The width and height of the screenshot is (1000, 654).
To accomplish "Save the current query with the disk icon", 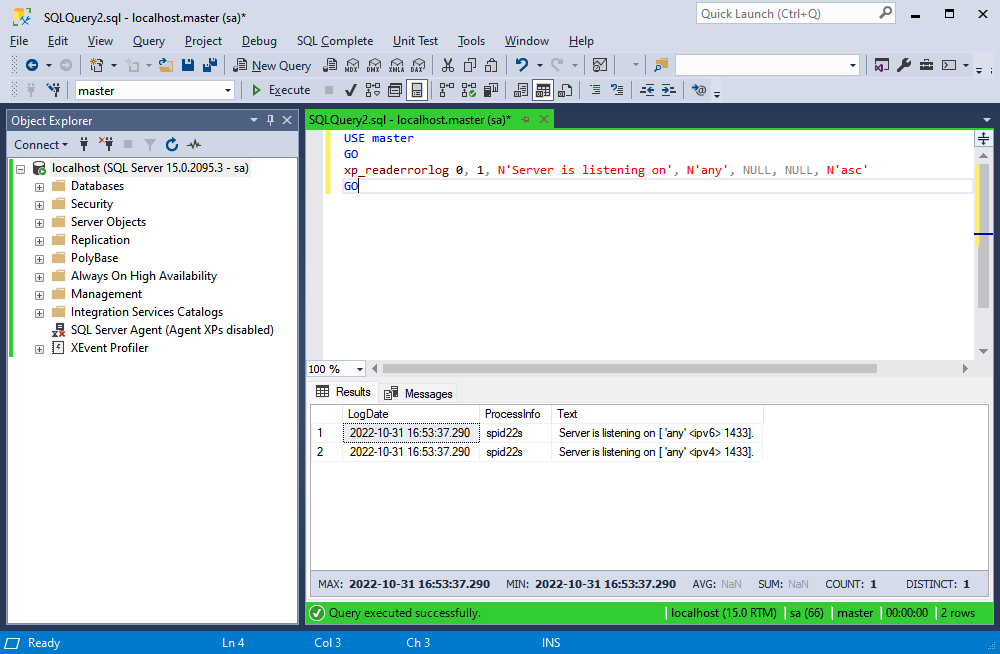I will [188, 65].
